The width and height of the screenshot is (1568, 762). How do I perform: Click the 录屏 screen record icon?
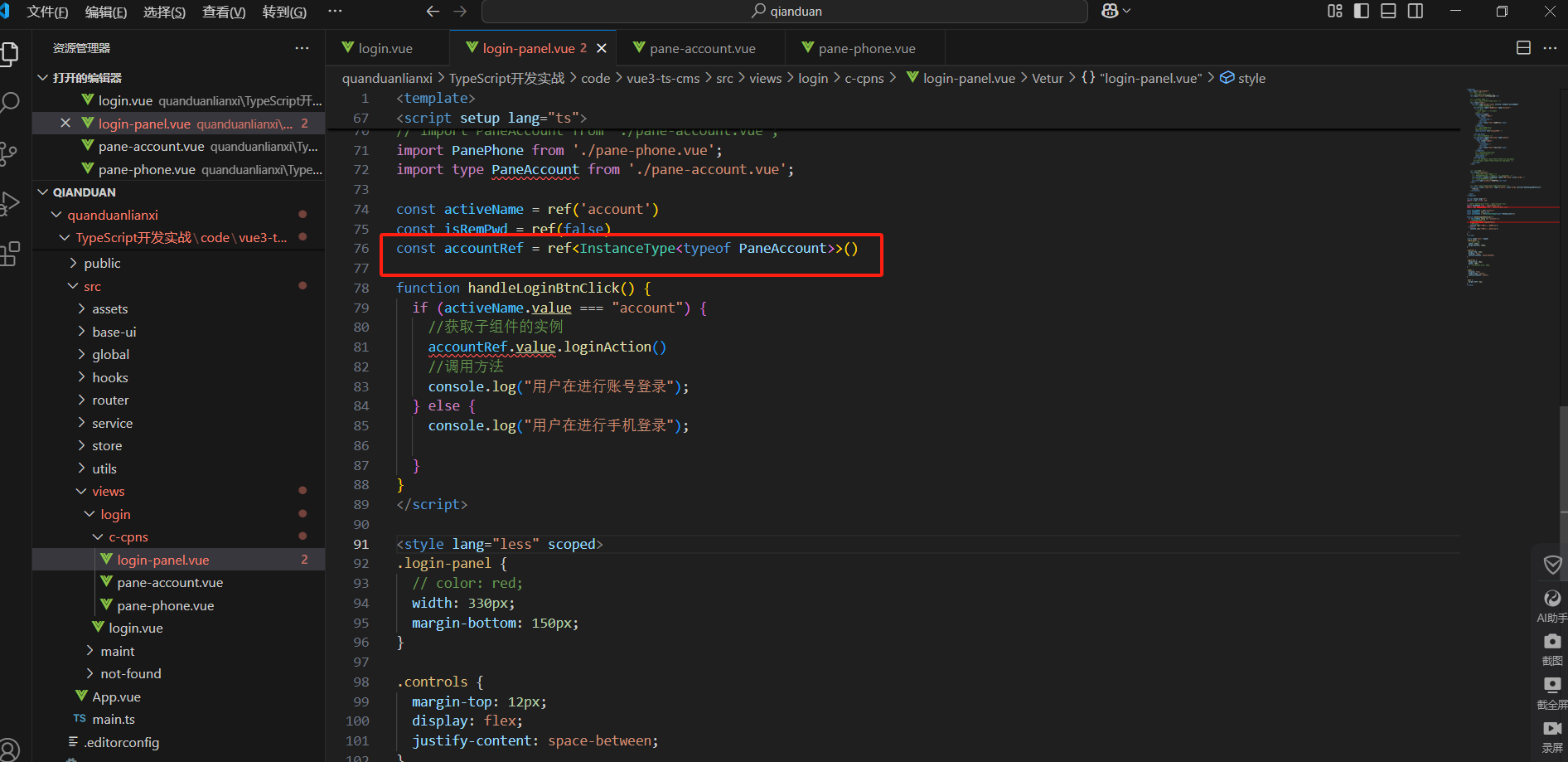pos(1552,736)
